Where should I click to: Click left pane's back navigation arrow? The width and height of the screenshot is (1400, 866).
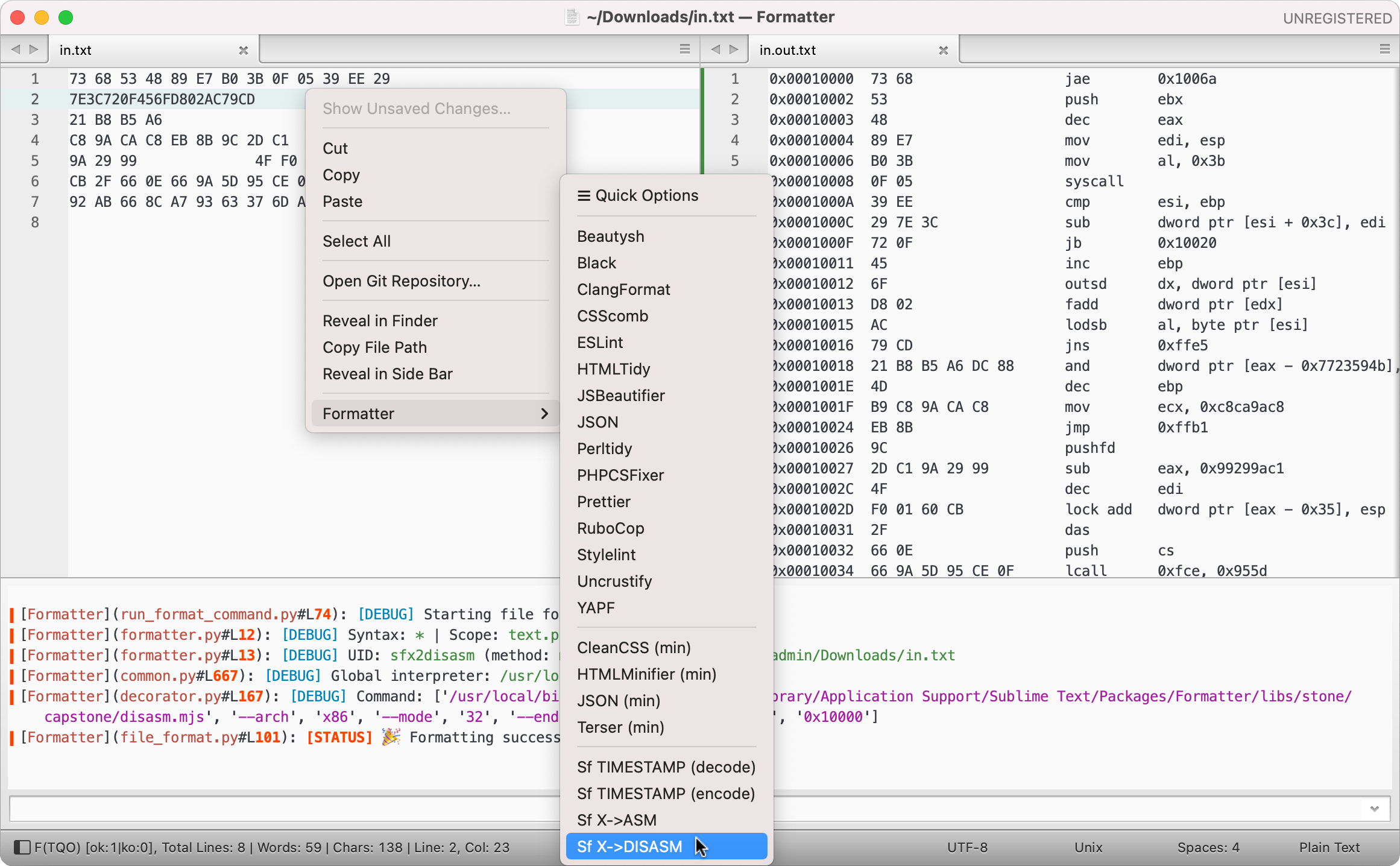[x=16, y=49]
